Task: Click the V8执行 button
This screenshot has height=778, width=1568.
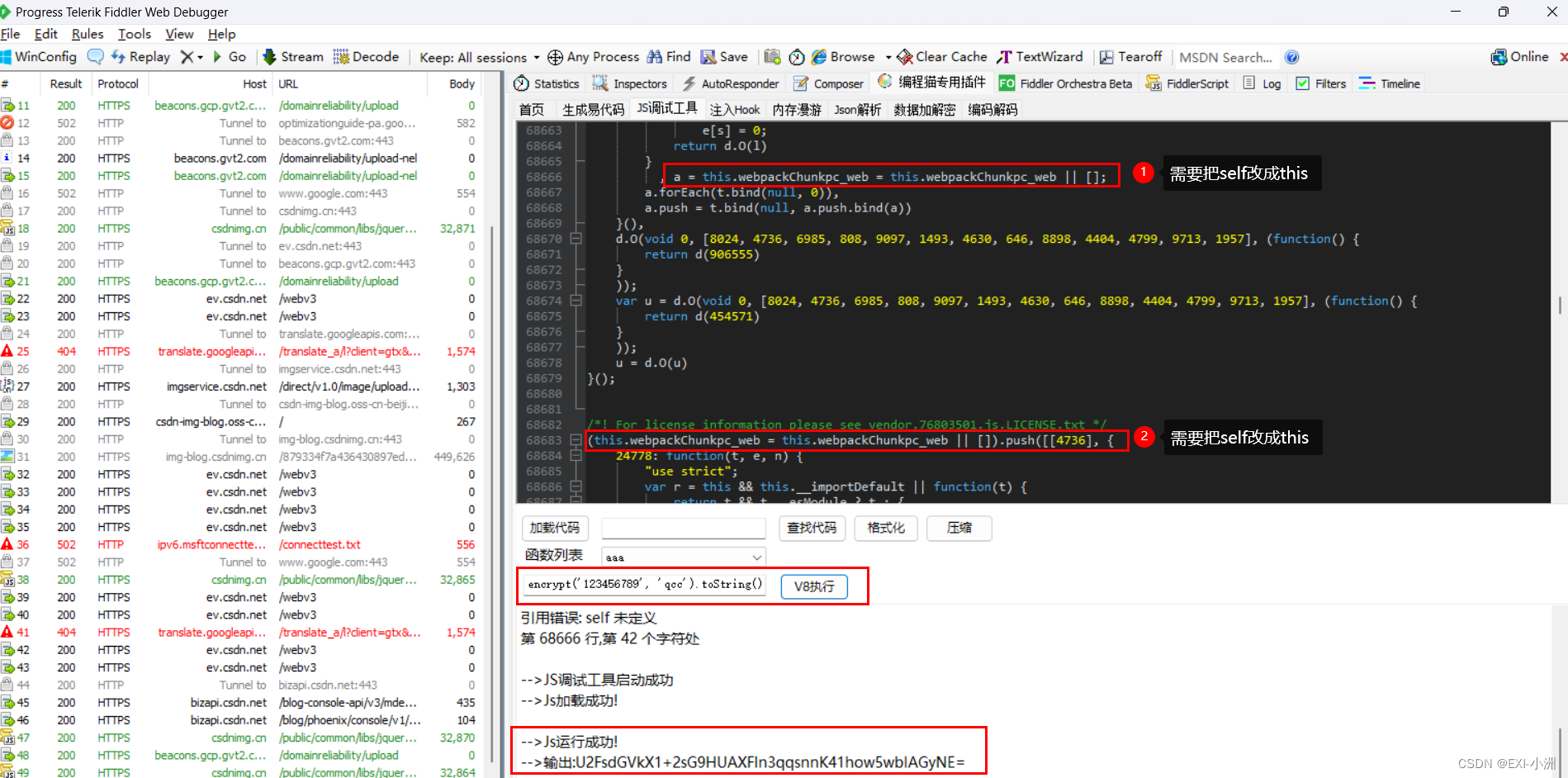Action: pyautogui.click(x=814, y=586)
